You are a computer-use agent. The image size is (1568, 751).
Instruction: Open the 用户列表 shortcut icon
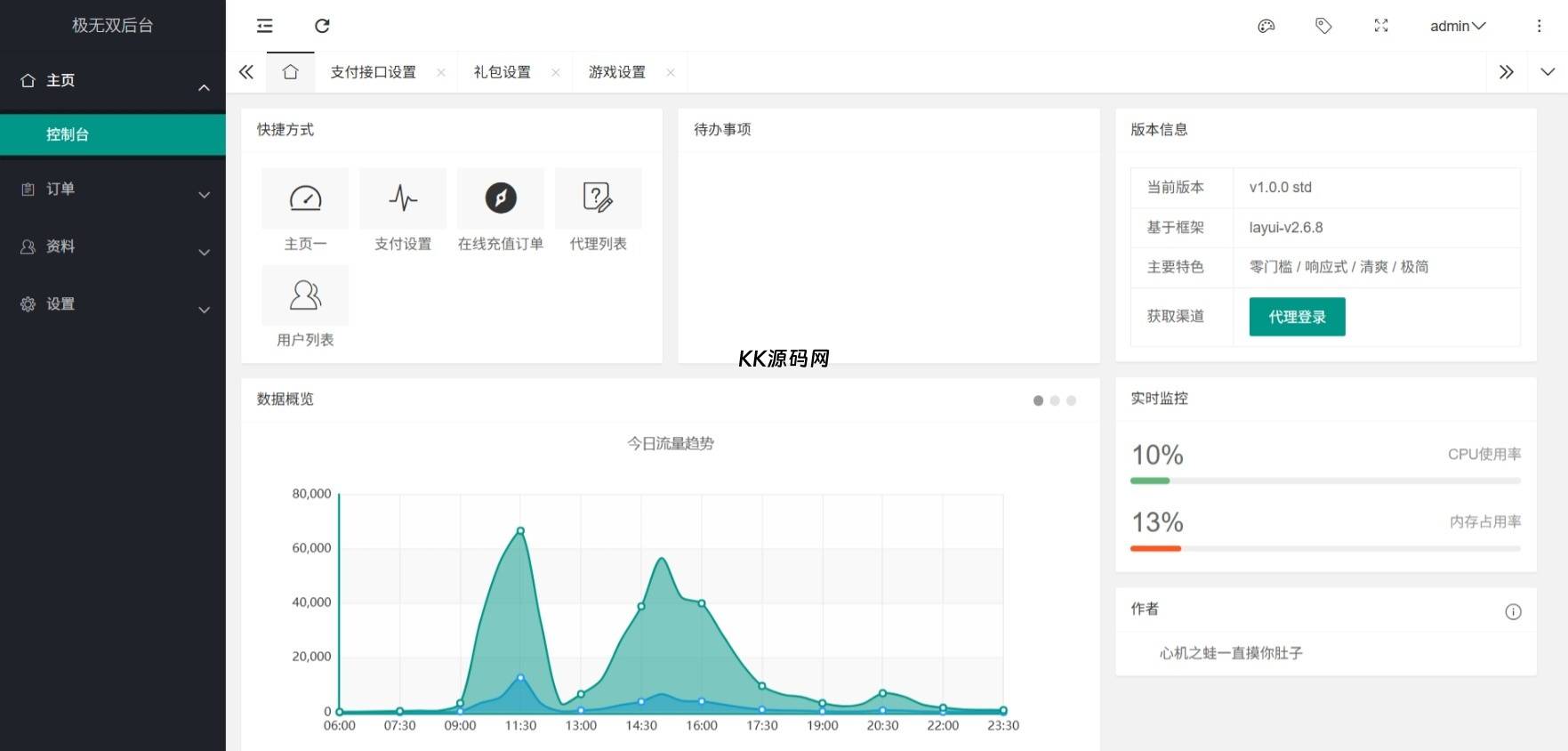click(x=305, y=295)
